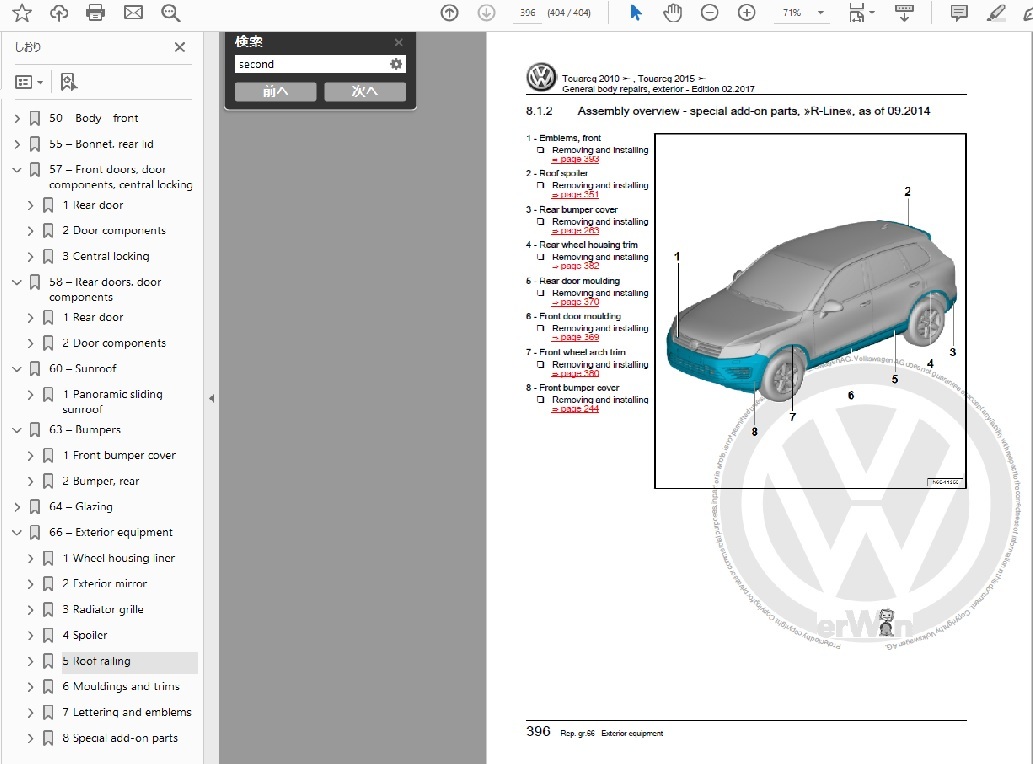Click the Touareg R-Line vehicle diagram
This screenshot has height=764, width=1033.
[810, 311]
